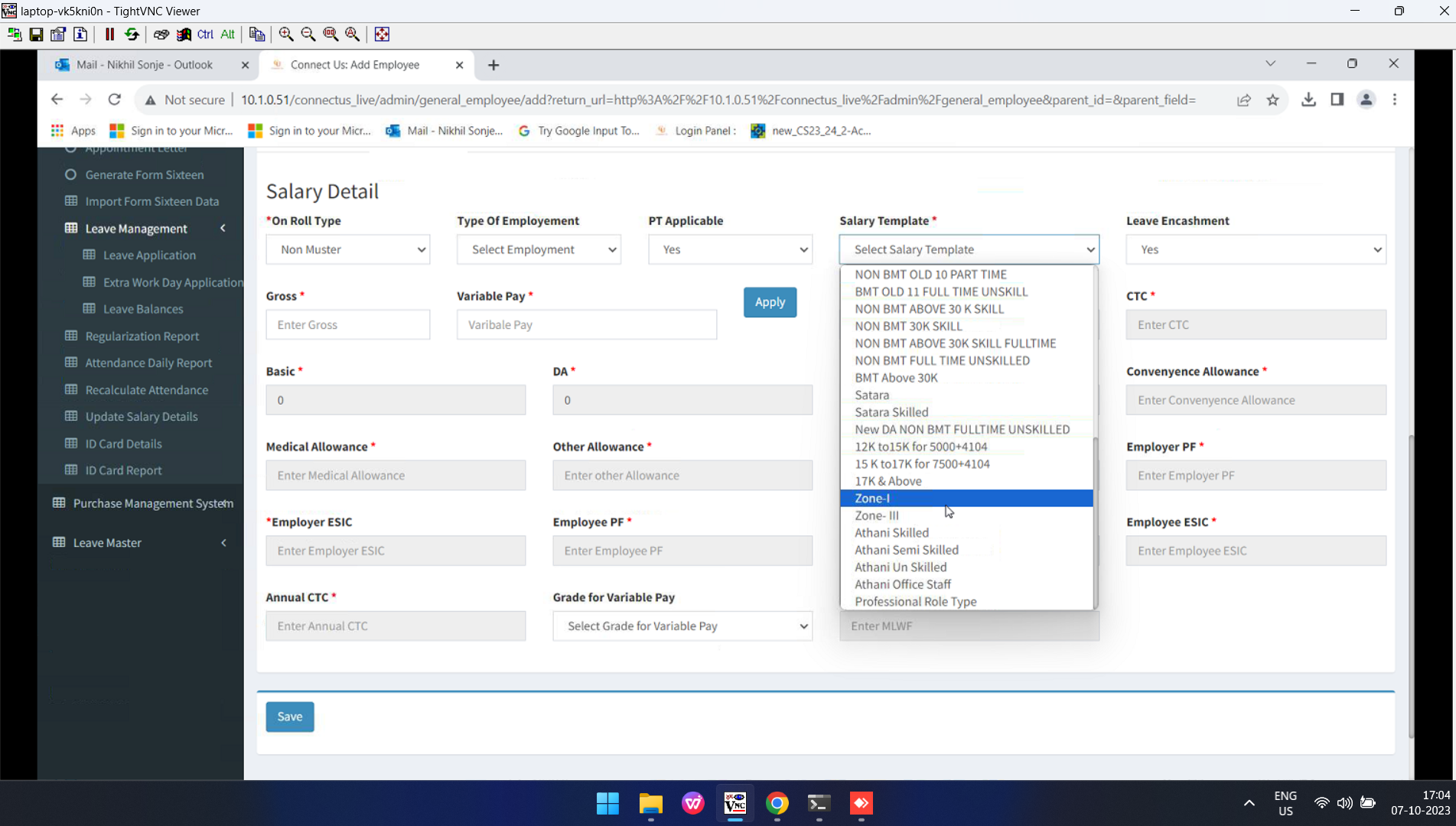Viewport: 1456px width, 826px height.
Task: Click the address bar URL field
Action: point(718,99)
